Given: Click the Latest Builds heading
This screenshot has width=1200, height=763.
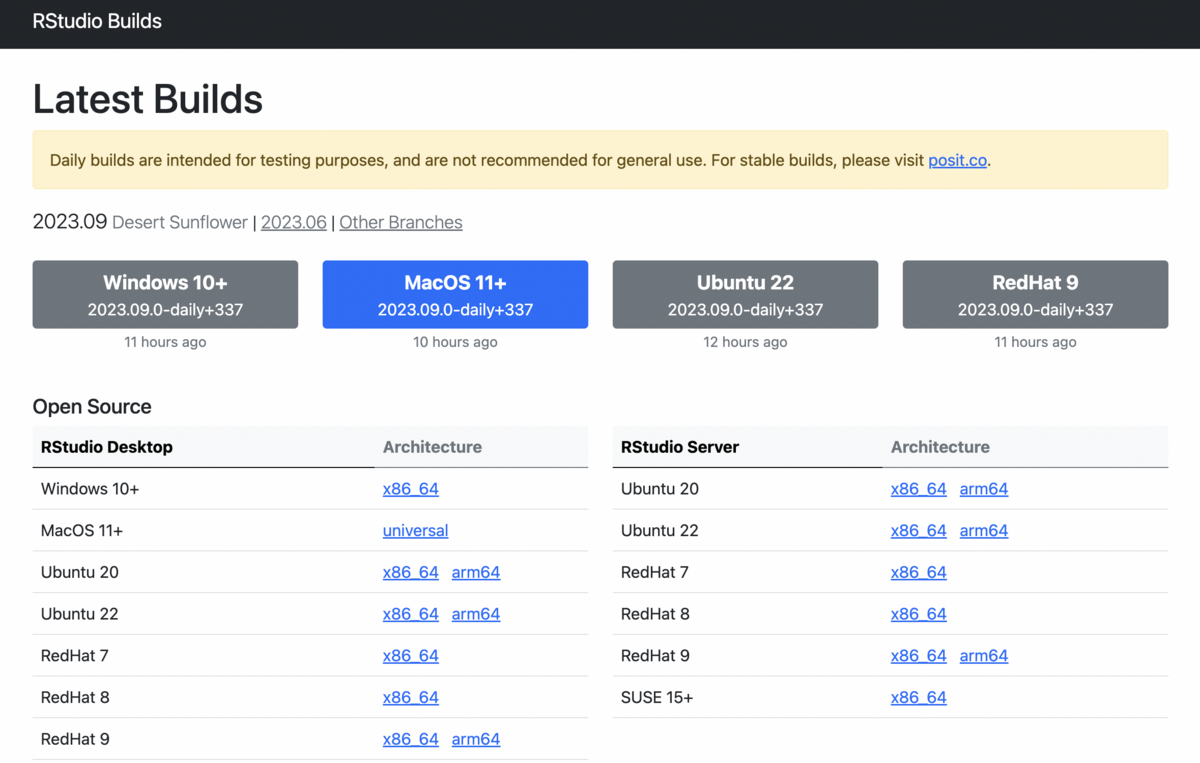Looking at the screenshot, I should click(x=148, y=99).
